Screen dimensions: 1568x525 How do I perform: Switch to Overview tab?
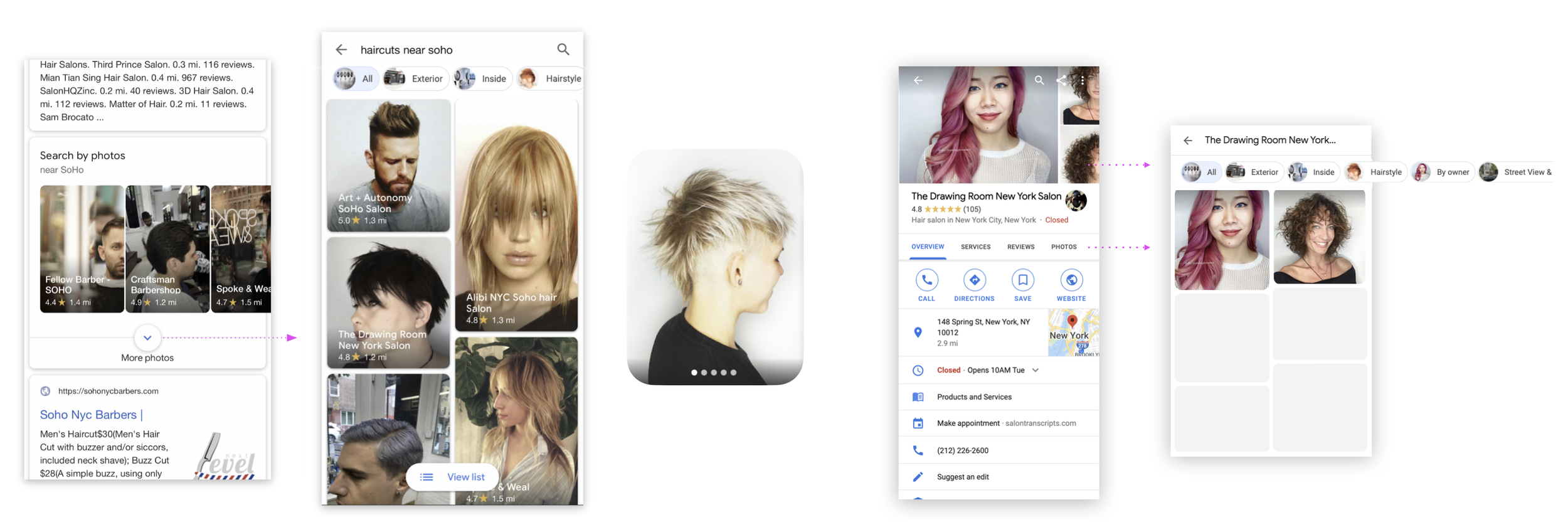click(928, 247)
